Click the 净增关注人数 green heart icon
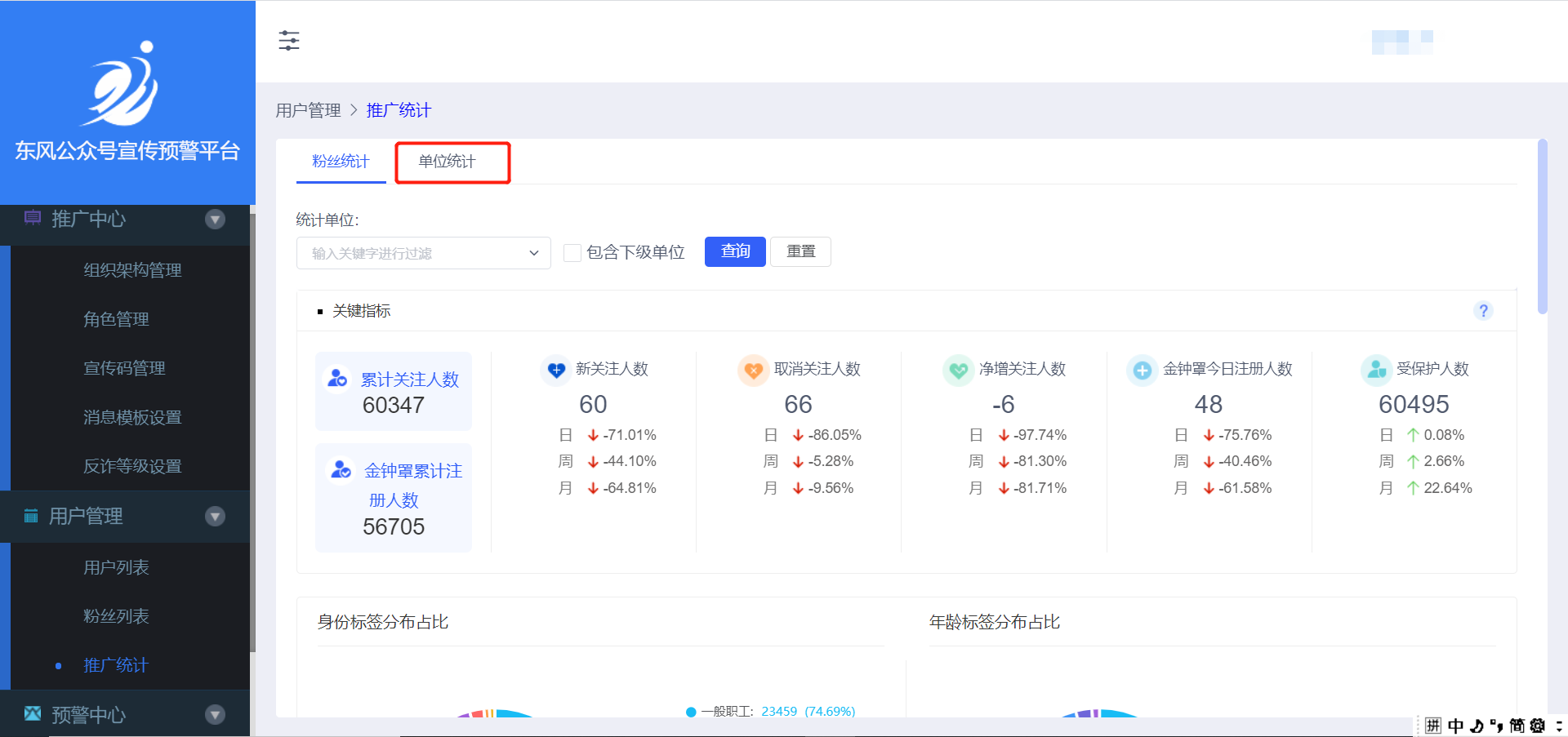Image resolution: width=1568 pixels, height=737 pixels. tap(958, 370)
